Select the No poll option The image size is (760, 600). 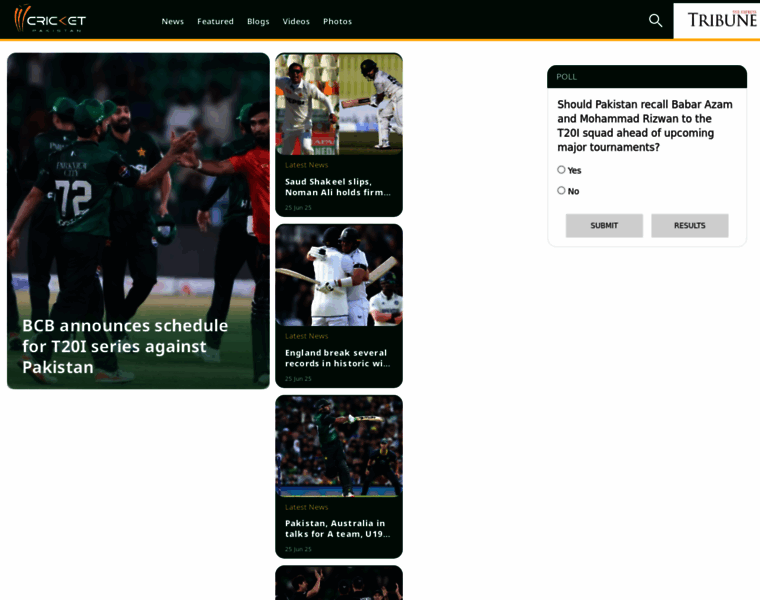pyautogui.click(x=561, y=190)
